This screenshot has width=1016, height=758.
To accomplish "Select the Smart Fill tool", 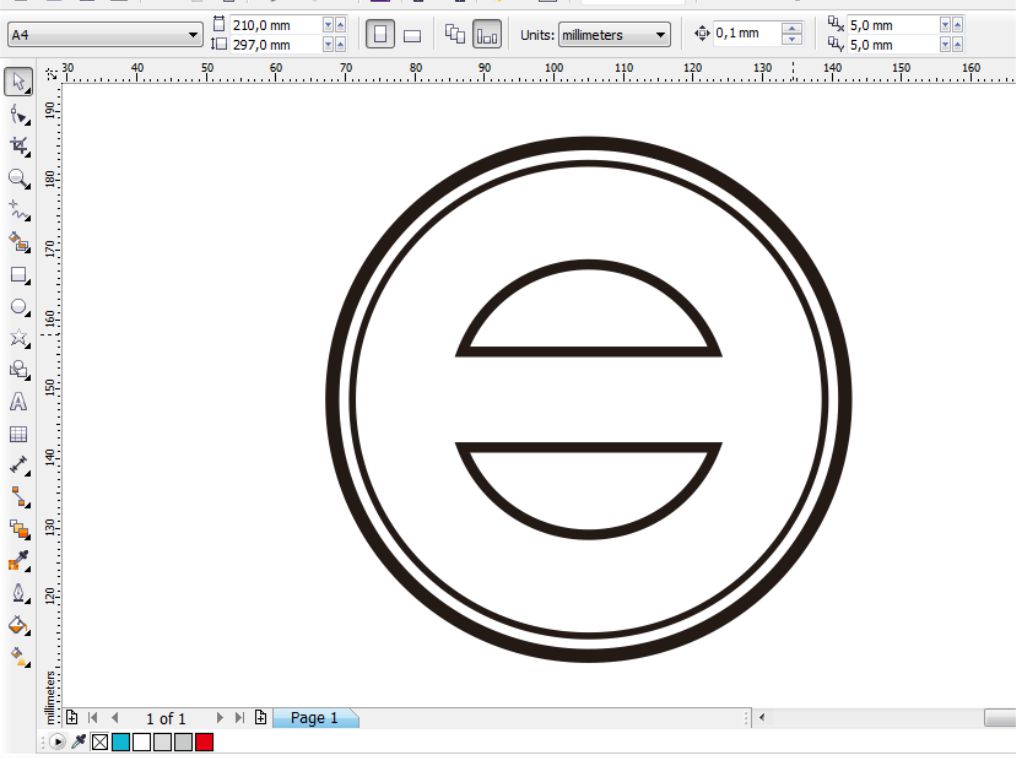I will 19,242.
